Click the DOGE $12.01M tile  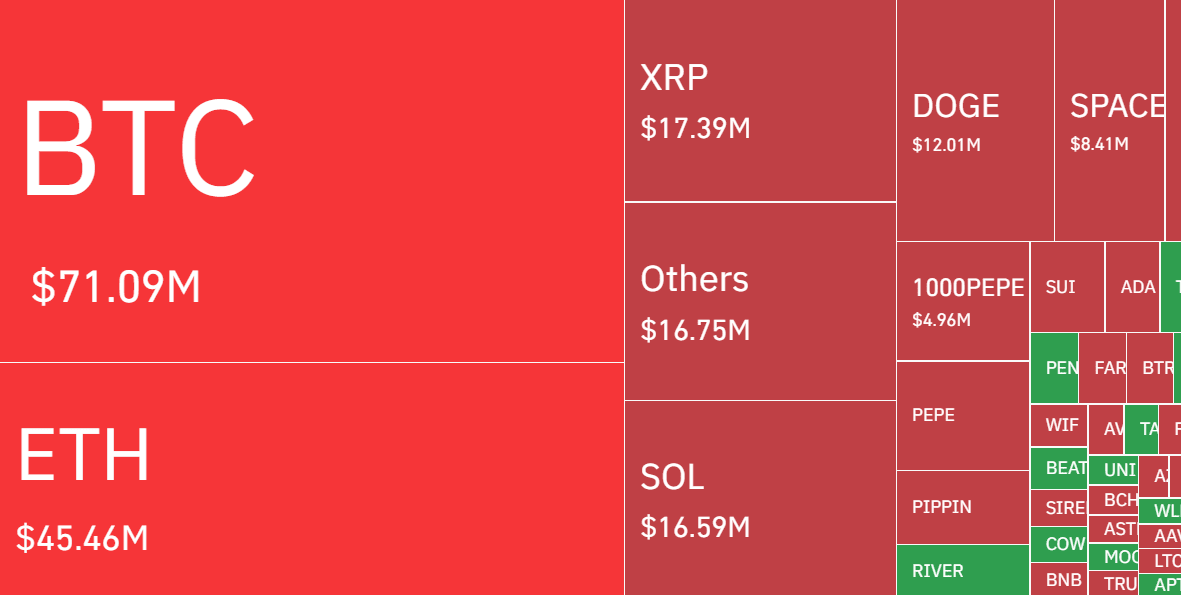(x=975, y=121)
